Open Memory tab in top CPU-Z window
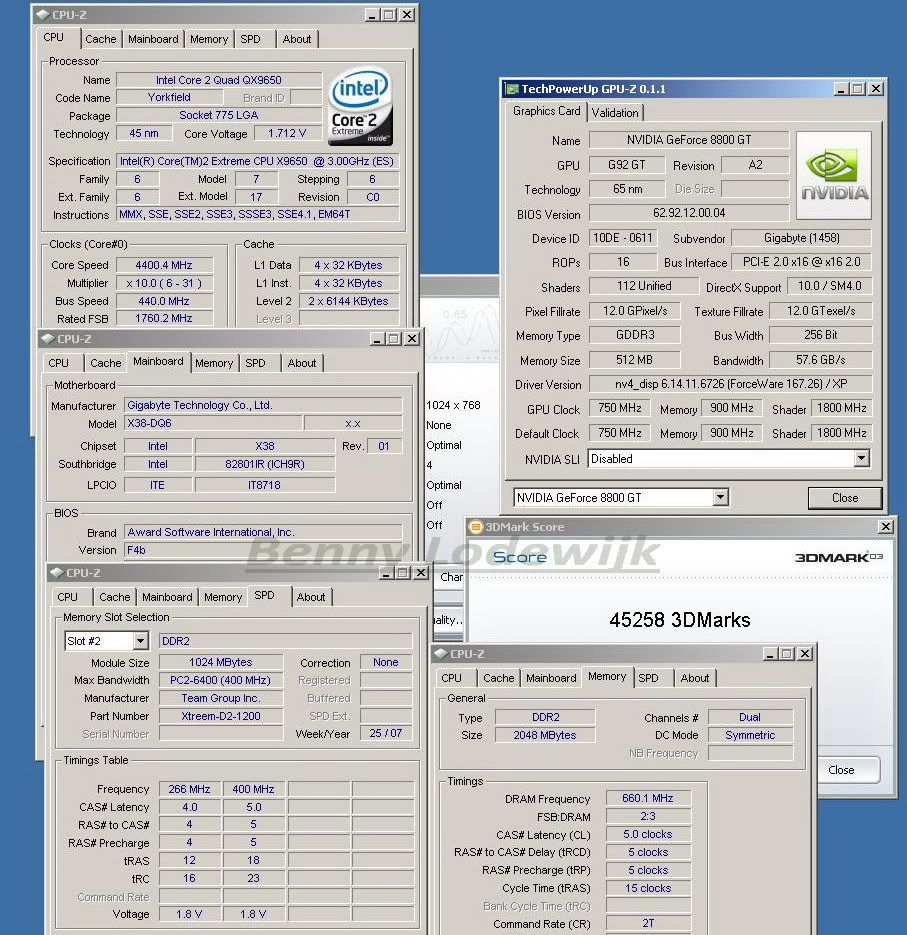This screenshot has width=907, height=935. (x=209, y=39)
